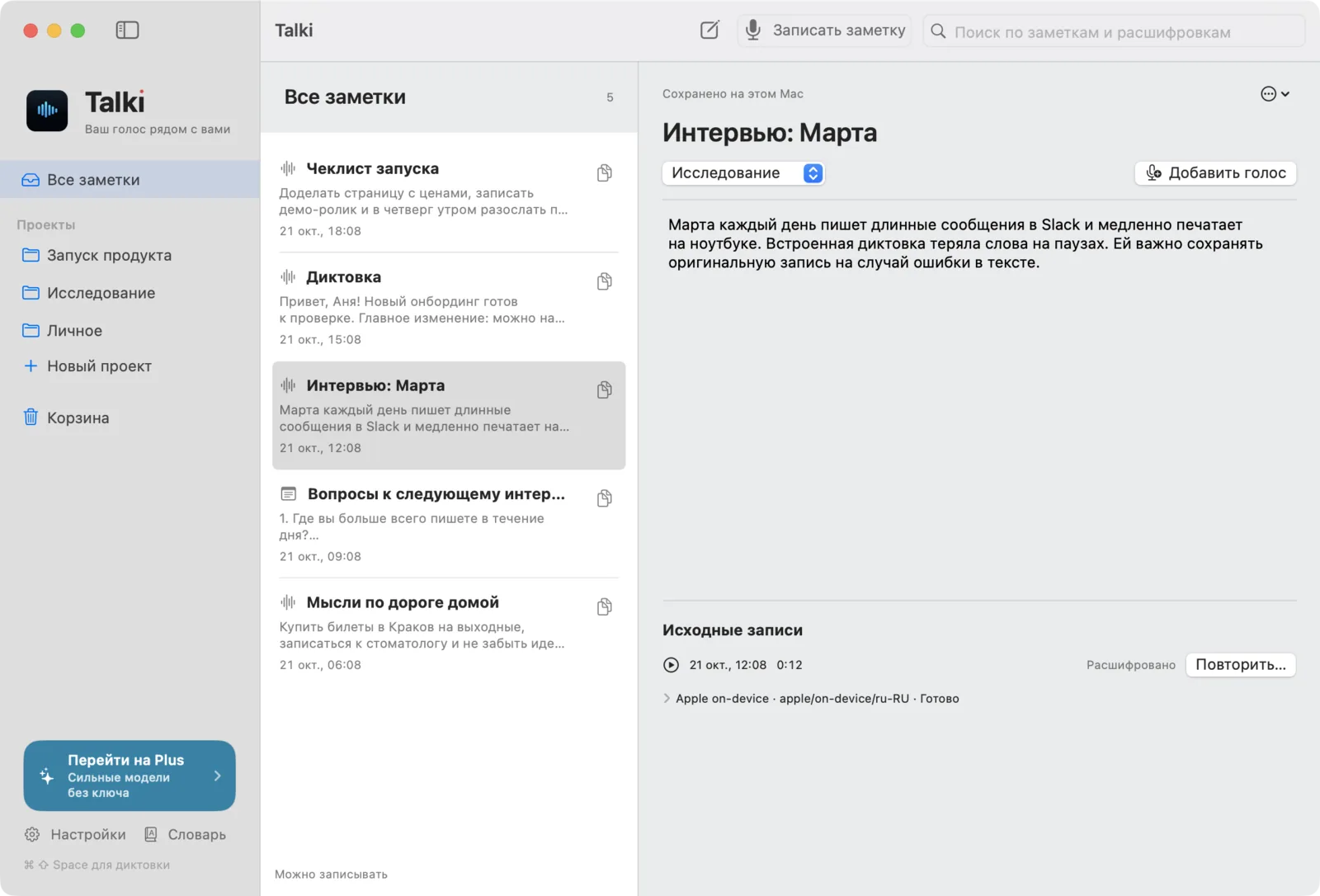Click the Интервью: Марта title in the editor
The image size is (1320, 896).
[x=770, y=133]
